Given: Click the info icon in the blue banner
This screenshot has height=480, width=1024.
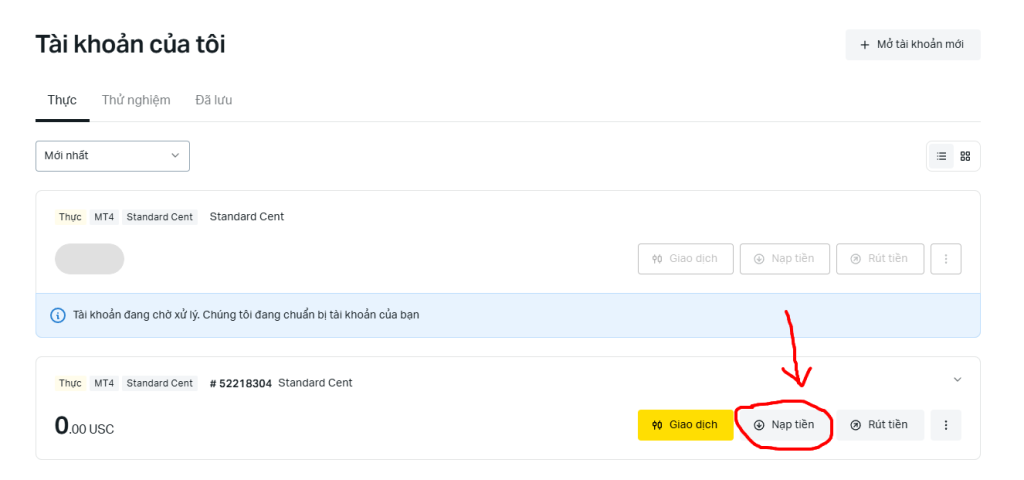Looking at the screenshot, I should [x=58, y=315].
